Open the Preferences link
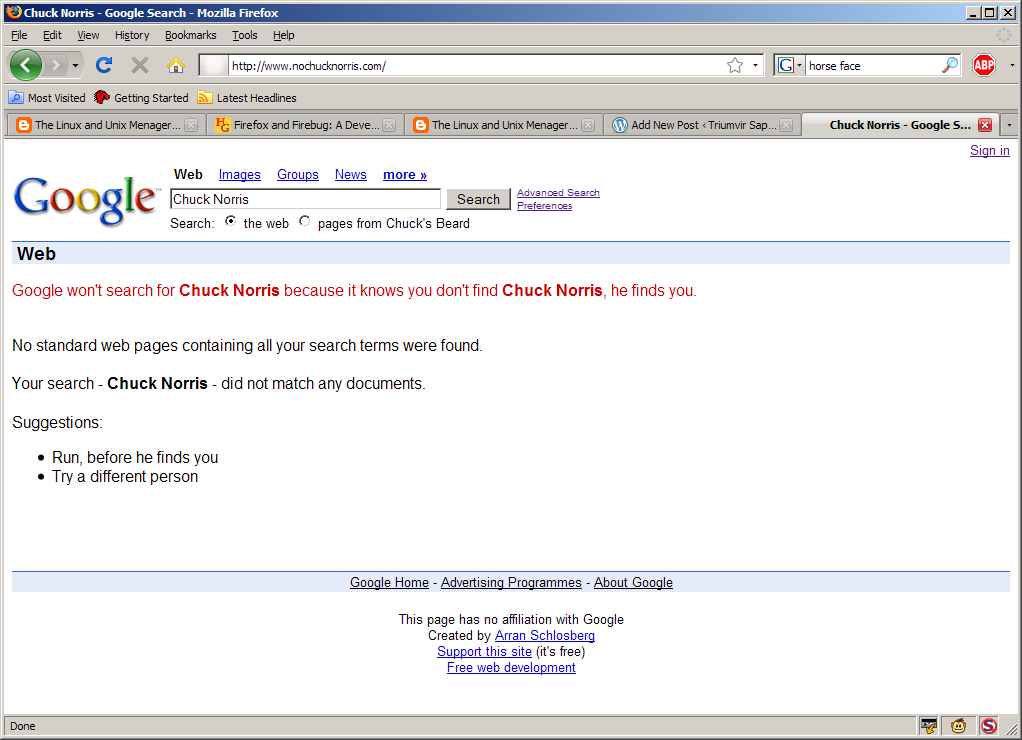Screen dimensions: 1022x740 (x=544, y=206)
